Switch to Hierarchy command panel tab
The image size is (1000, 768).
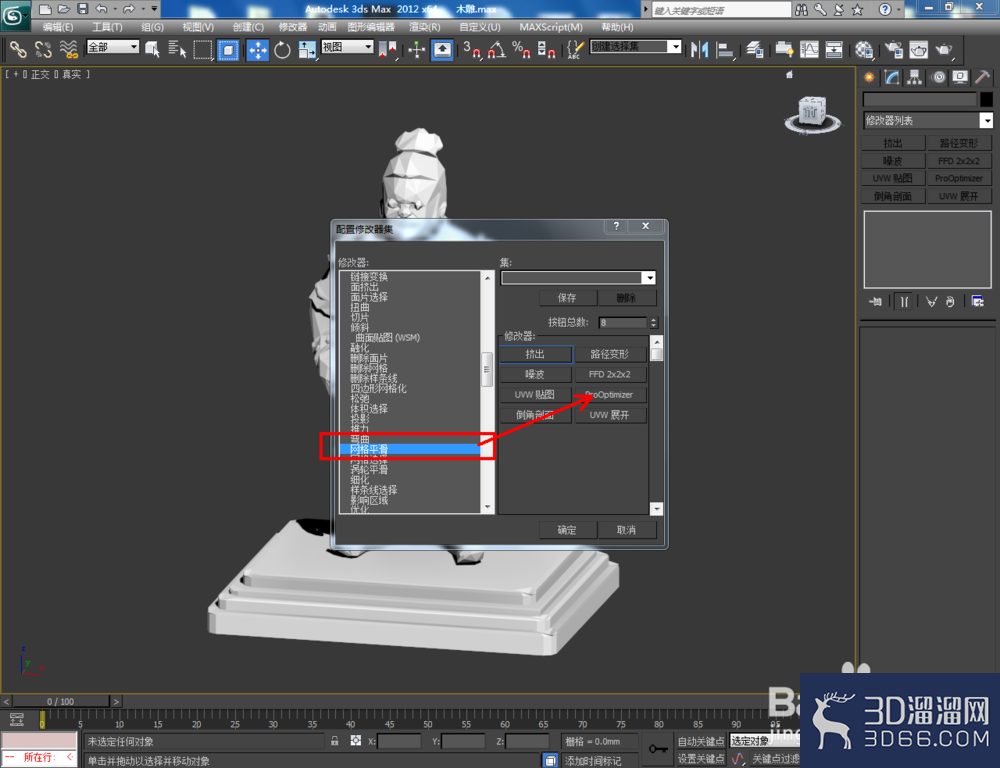(915, 78)
